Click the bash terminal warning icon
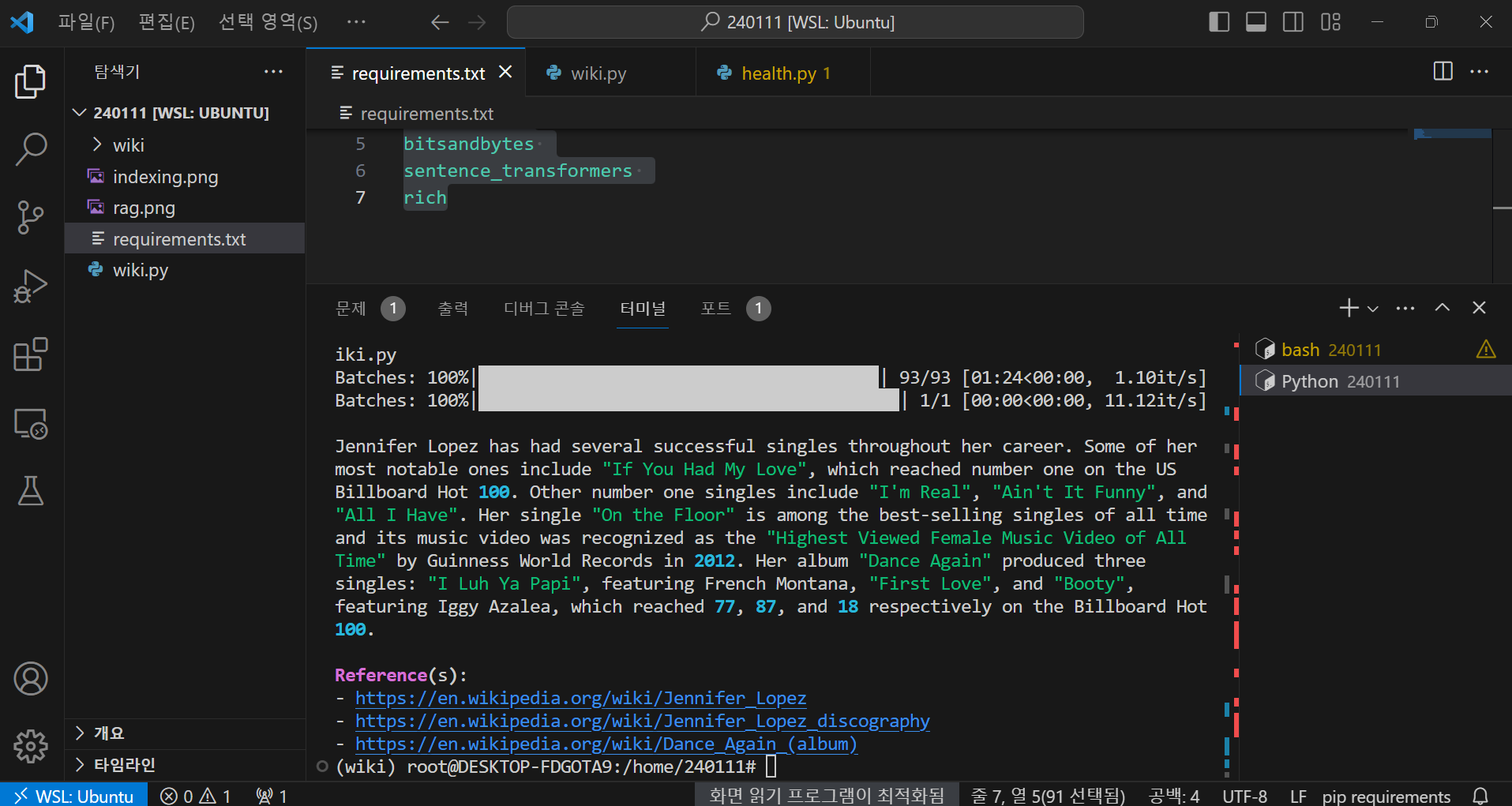 pos(1486,350)
